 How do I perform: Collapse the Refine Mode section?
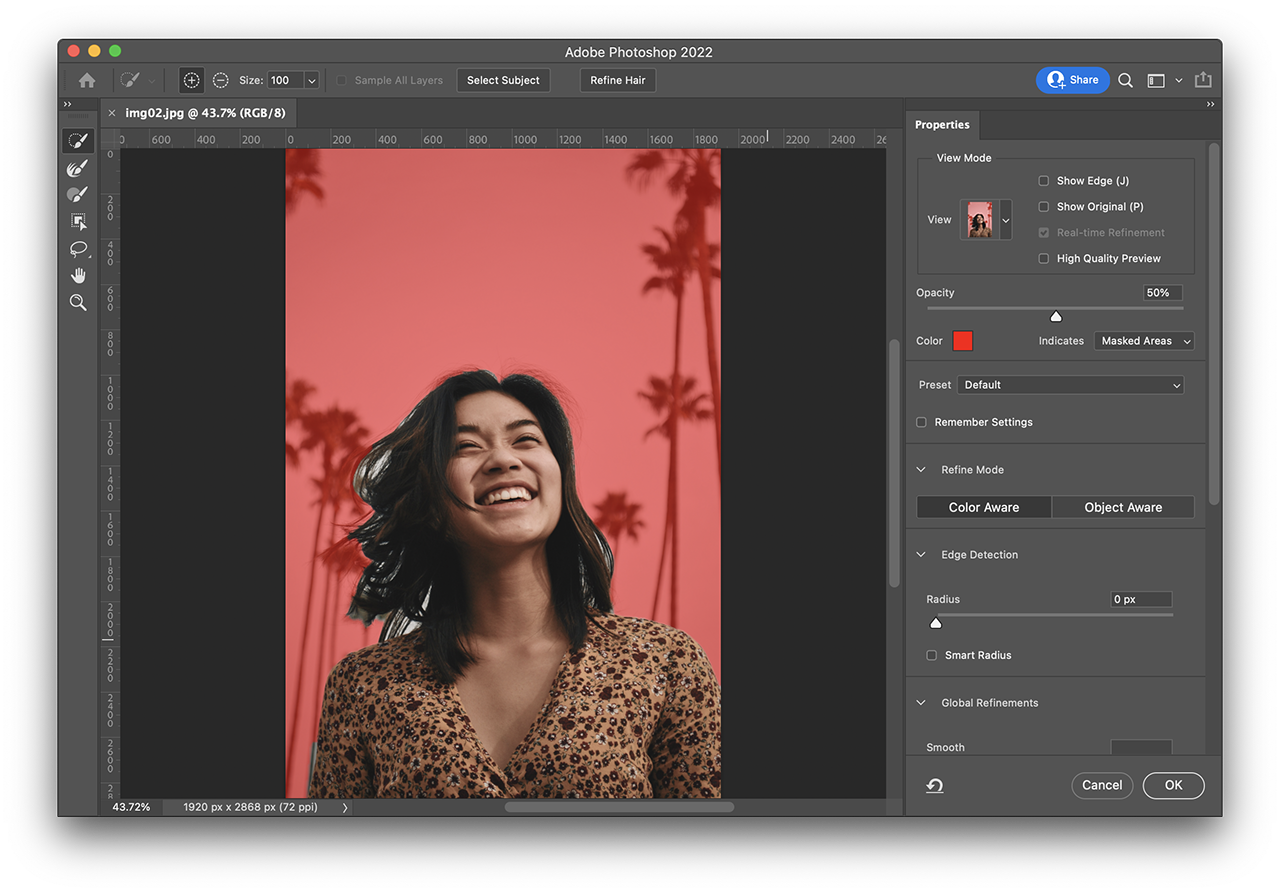pyautogui.click(x=921, y=470)
